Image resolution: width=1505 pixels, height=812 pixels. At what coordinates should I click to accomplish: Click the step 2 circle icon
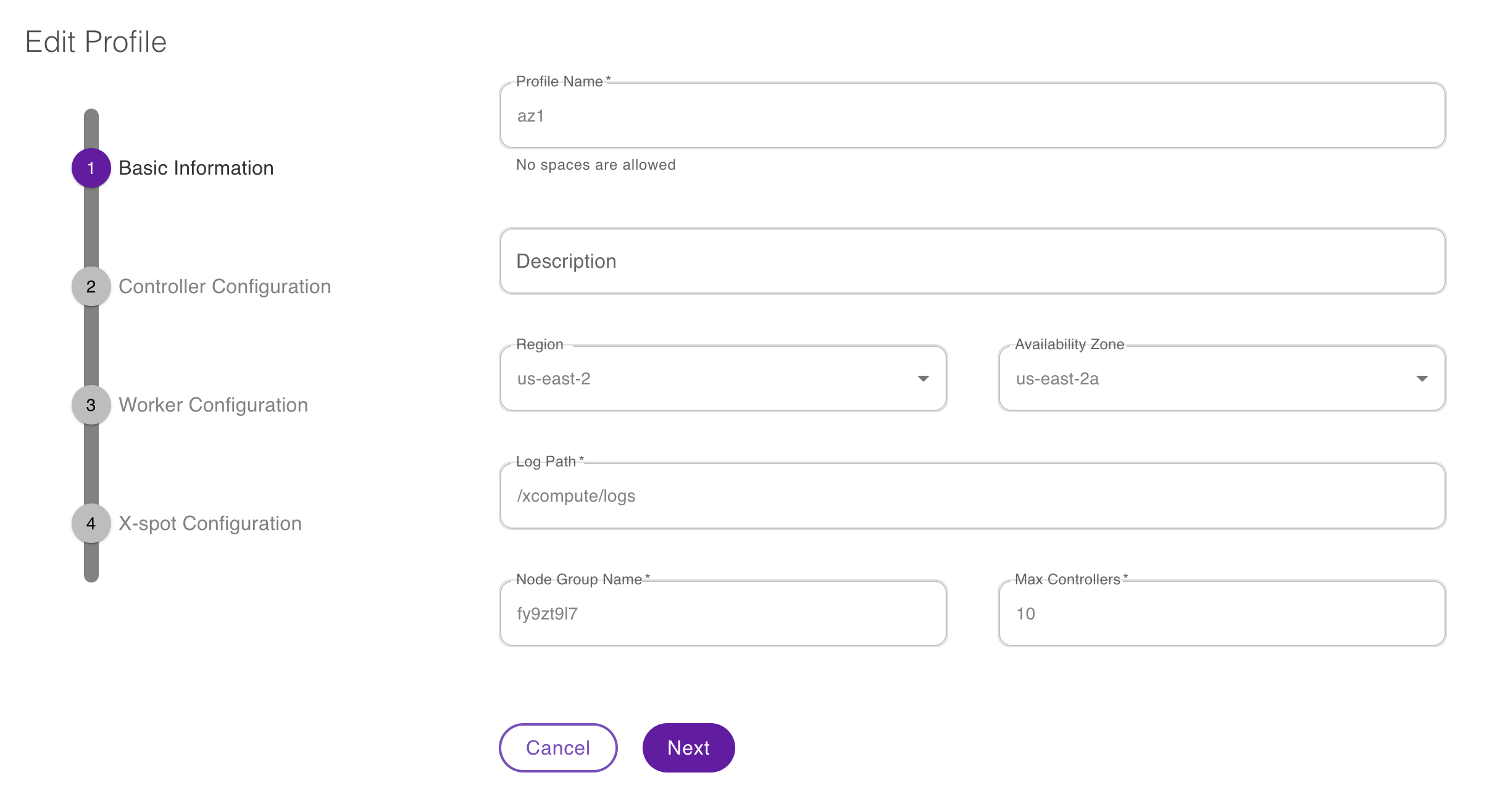(91, 286)
